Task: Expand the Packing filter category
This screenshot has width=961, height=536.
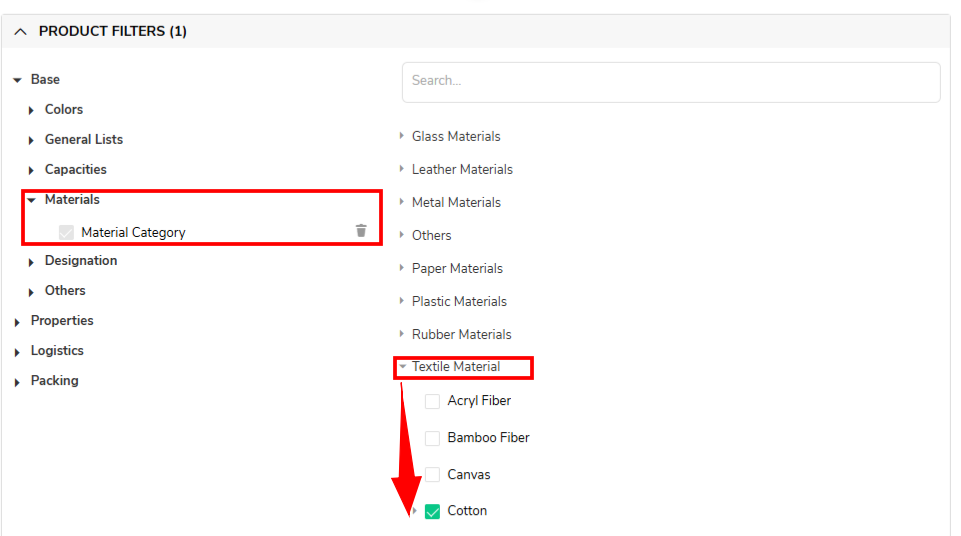Action: click(17, 382)
